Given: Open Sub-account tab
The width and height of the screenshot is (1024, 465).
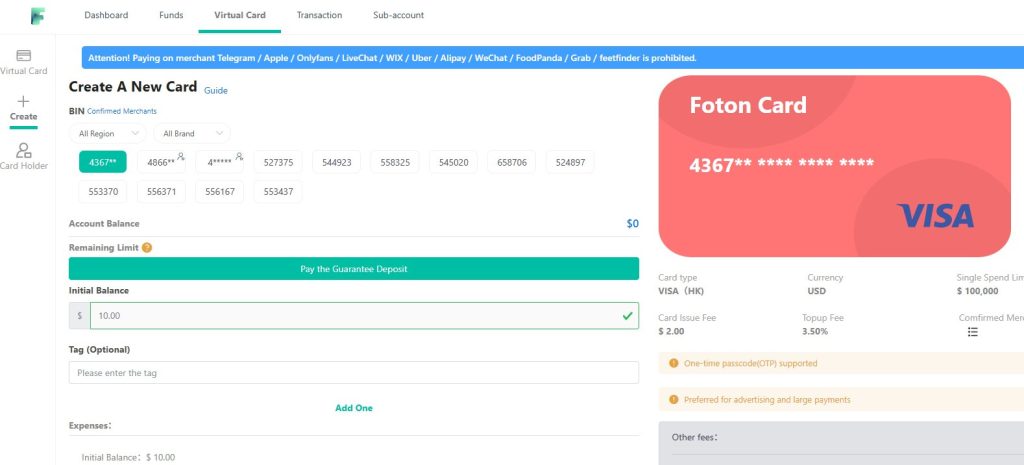Looking at the screenshot, I should pyautogui.click(x=398, y=15).
